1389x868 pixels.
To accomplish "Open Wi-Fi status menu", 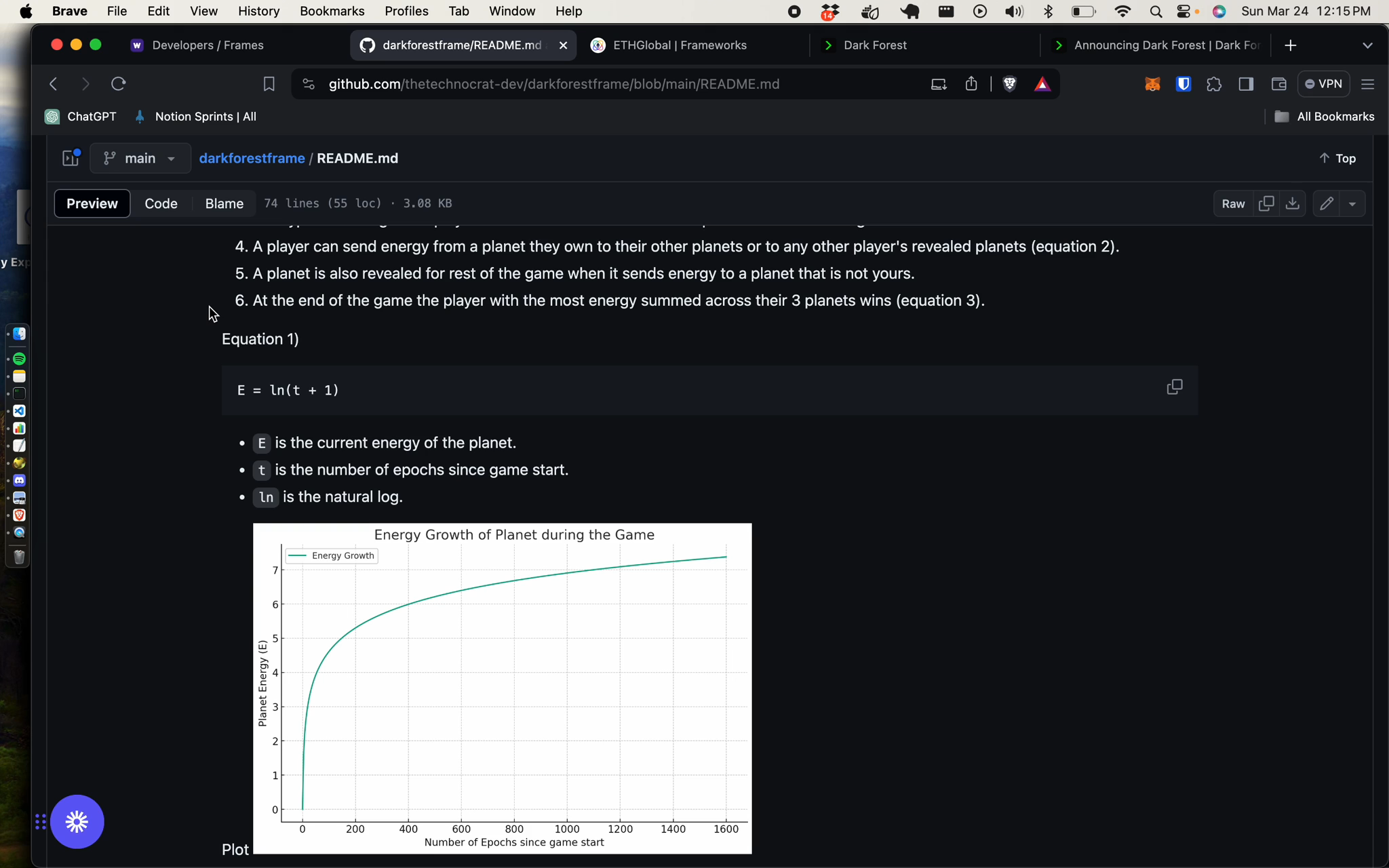I will [1122, 11].
